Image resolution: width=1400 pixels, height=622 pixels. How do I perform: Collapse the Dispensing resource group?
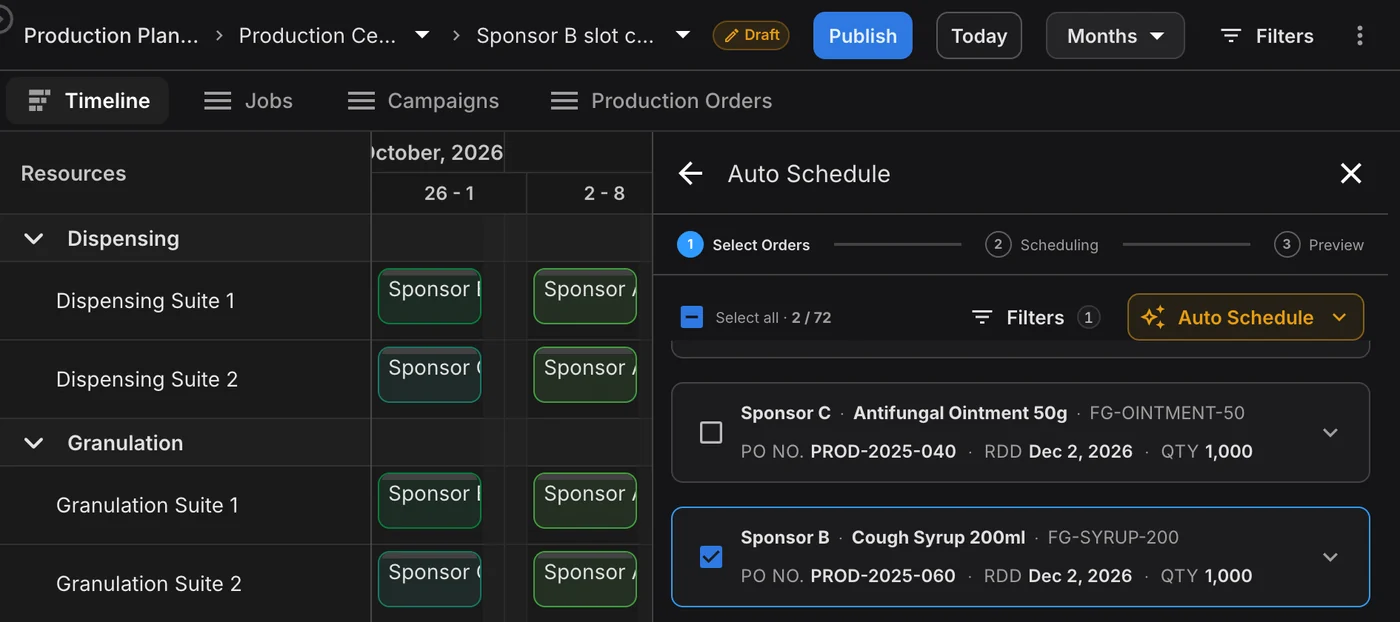click(34, 239)
